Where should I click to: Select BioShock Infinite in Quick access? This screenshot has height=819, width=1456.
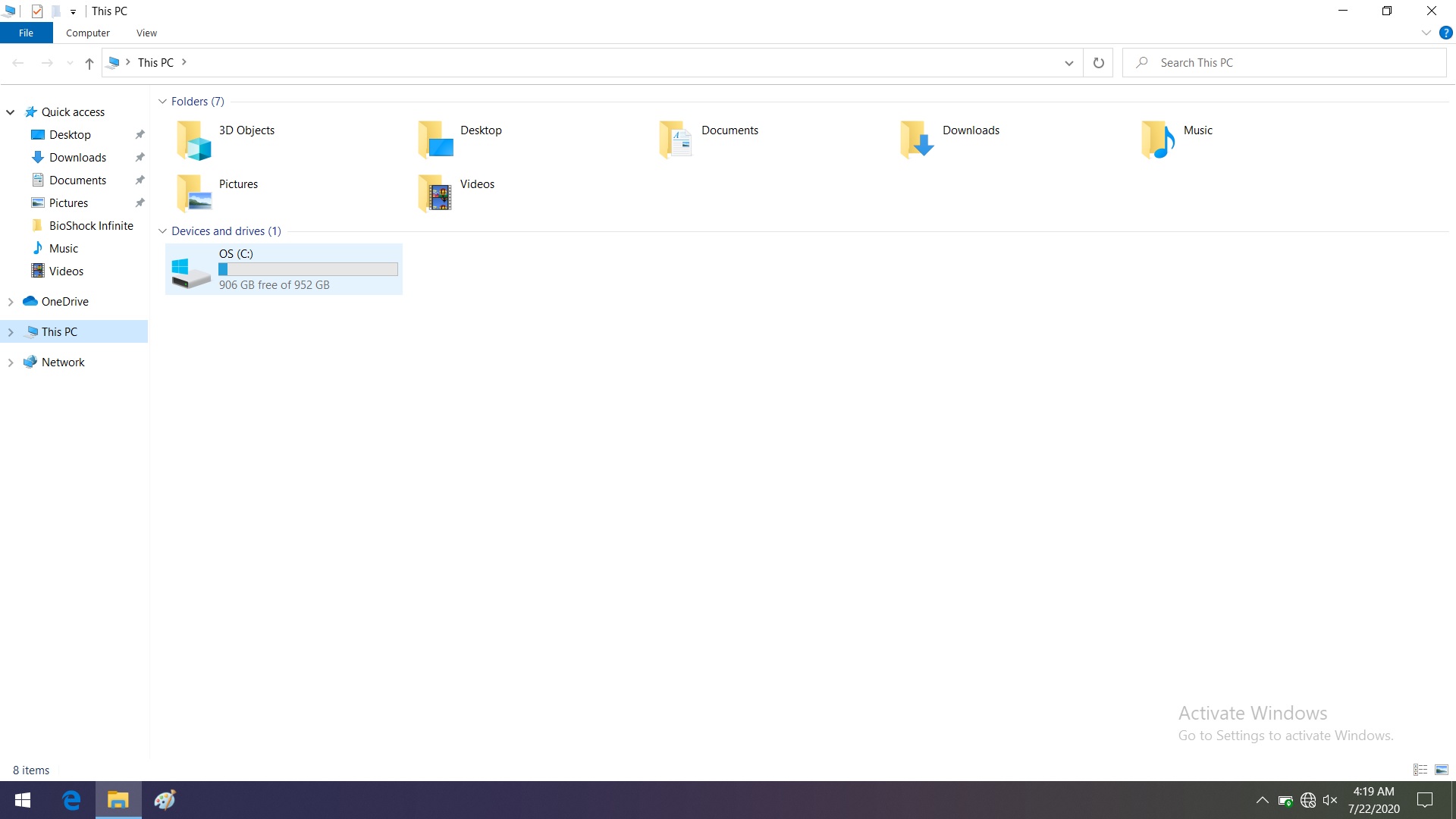point(91,226)
